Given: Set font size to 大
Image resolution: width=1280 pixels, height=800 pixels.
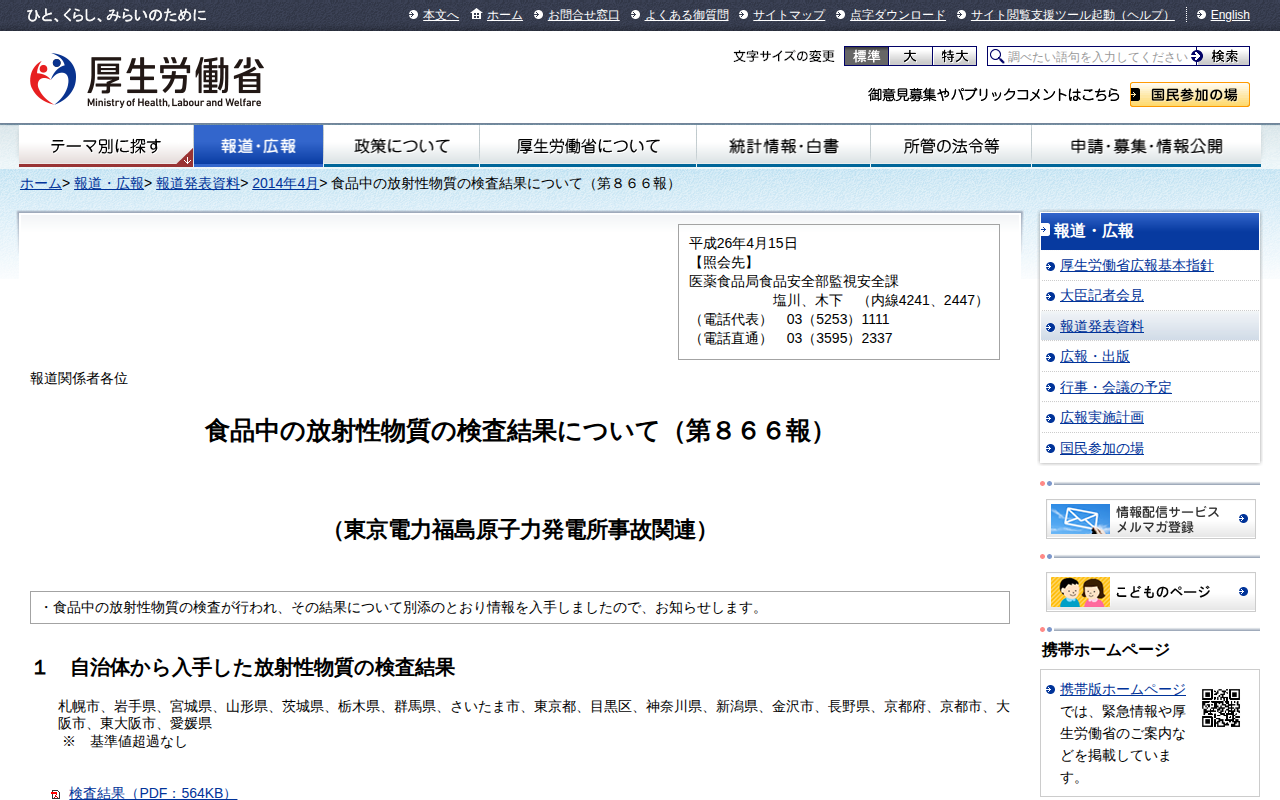Looking at the screenshot, I should tap(910, 56).
